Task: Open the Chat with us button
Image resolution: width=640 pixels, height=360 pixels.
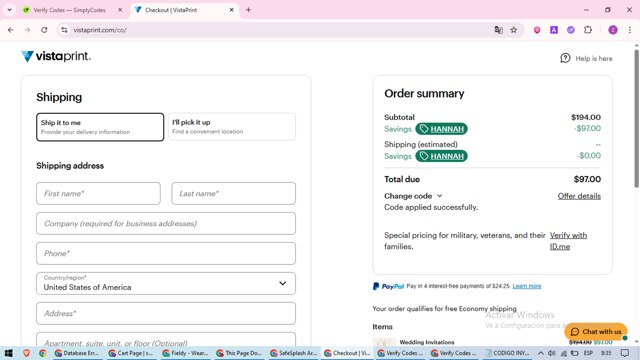Action: tap(596, 331)
